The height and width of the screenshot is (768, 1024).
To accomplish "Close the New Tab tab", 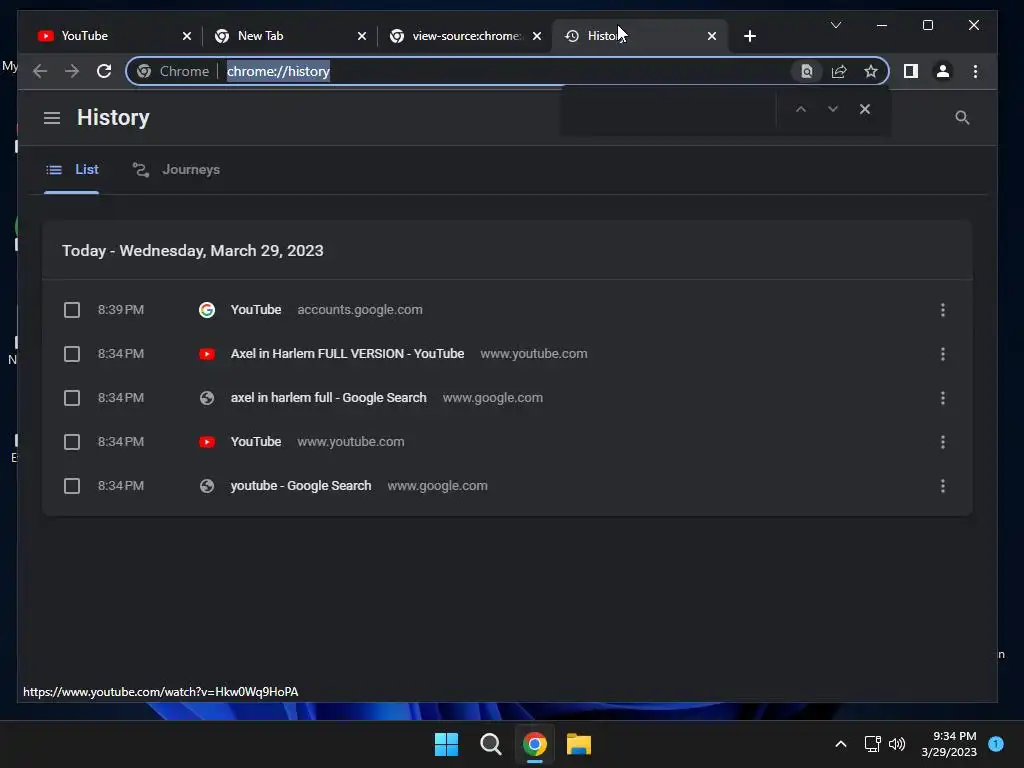I will (x=362, y=36).
